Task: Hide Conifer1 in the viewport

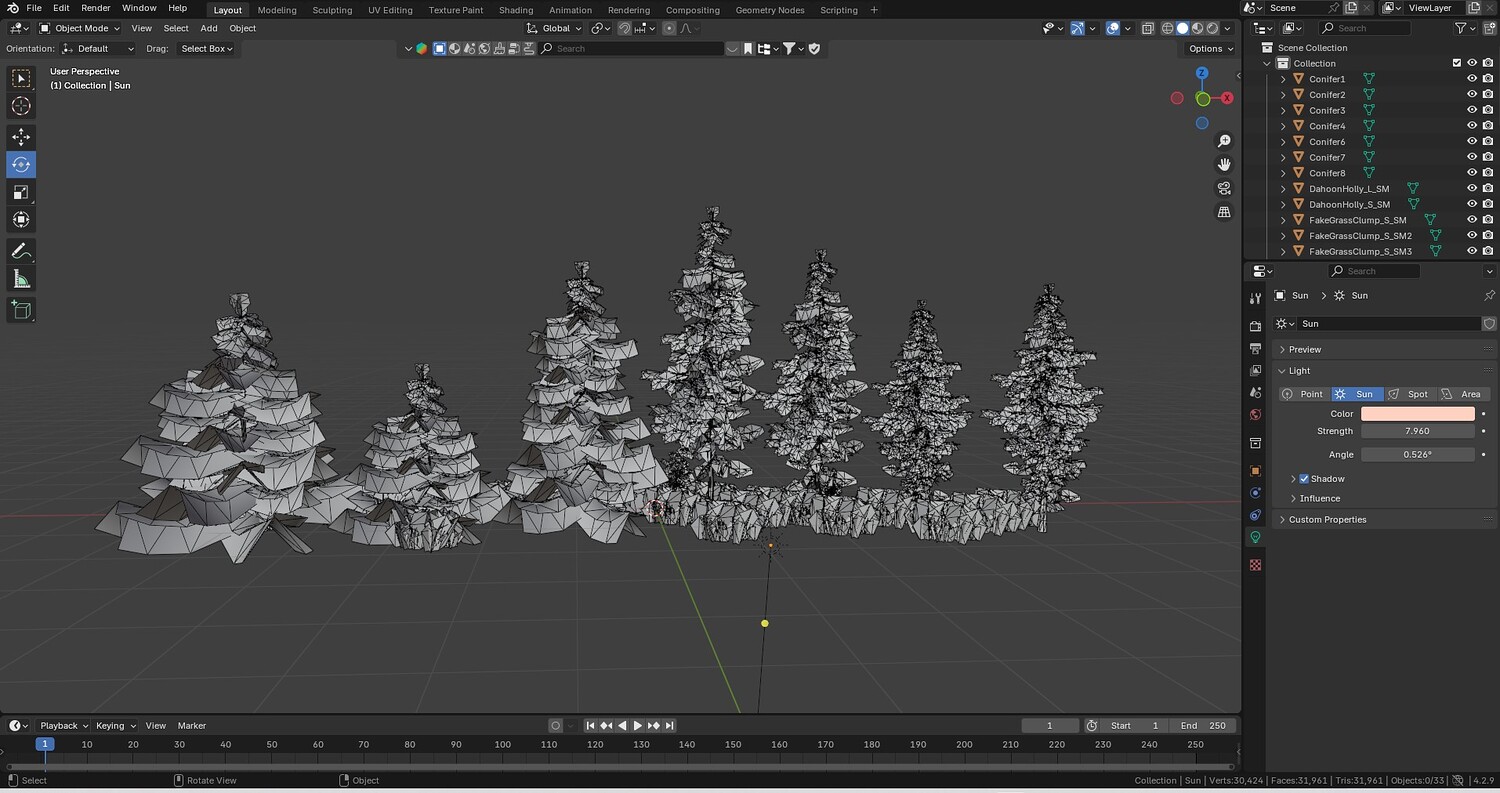Action: tap(1472, 79)
